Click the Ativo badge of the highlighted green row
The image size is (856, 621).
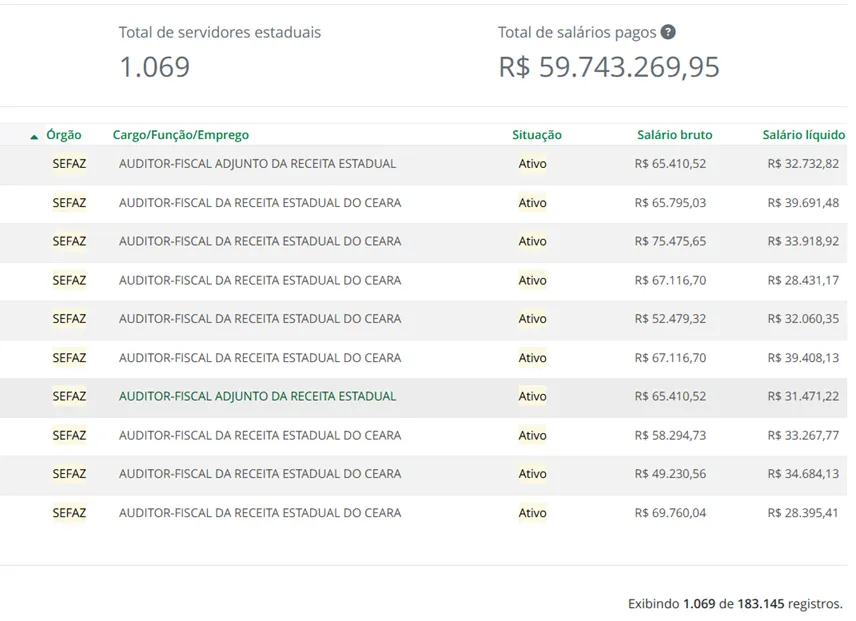(532, 396)
